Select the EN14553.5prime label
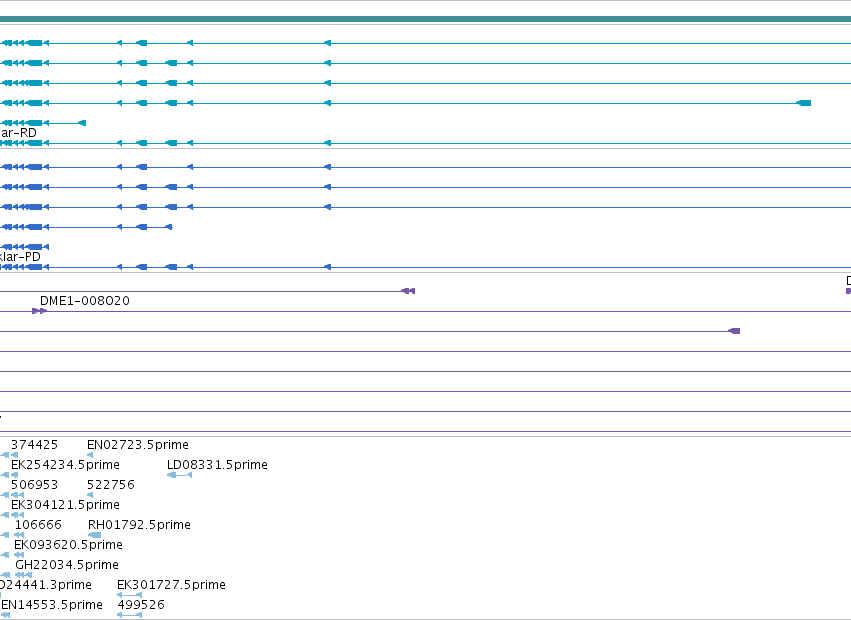The height and width of the screenshot is (620, 851). (52, 605)
